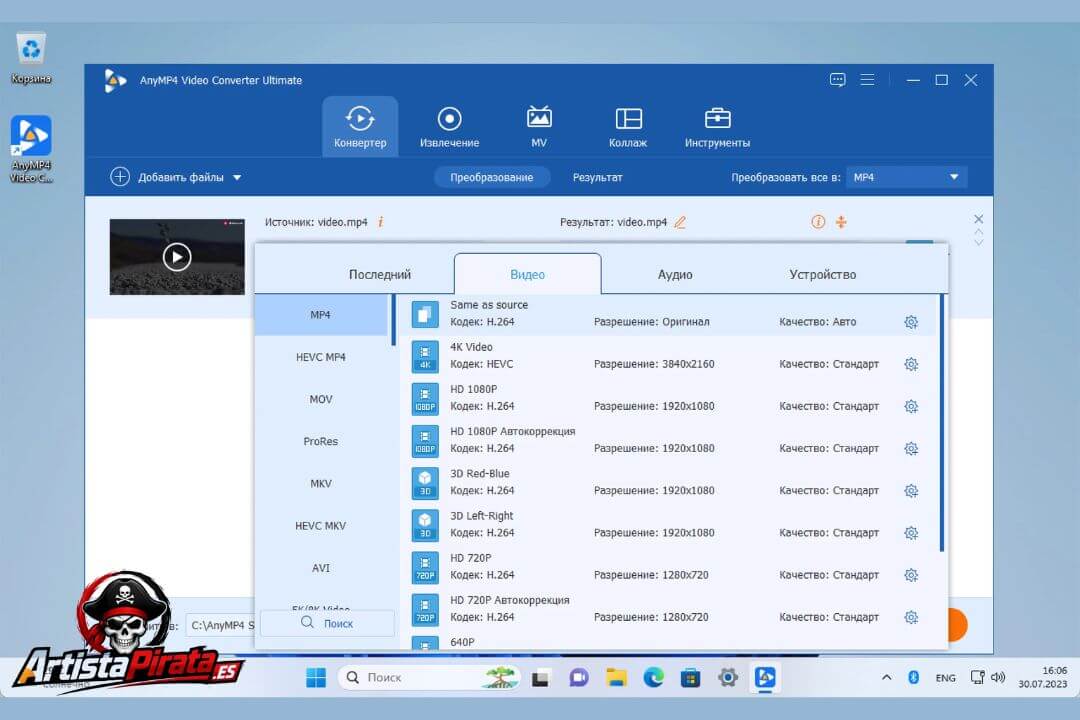Image resolution: width=1080 pixels, height=720 pixels.
Task: Open the Аудио format tab
Action: (675, 274)
